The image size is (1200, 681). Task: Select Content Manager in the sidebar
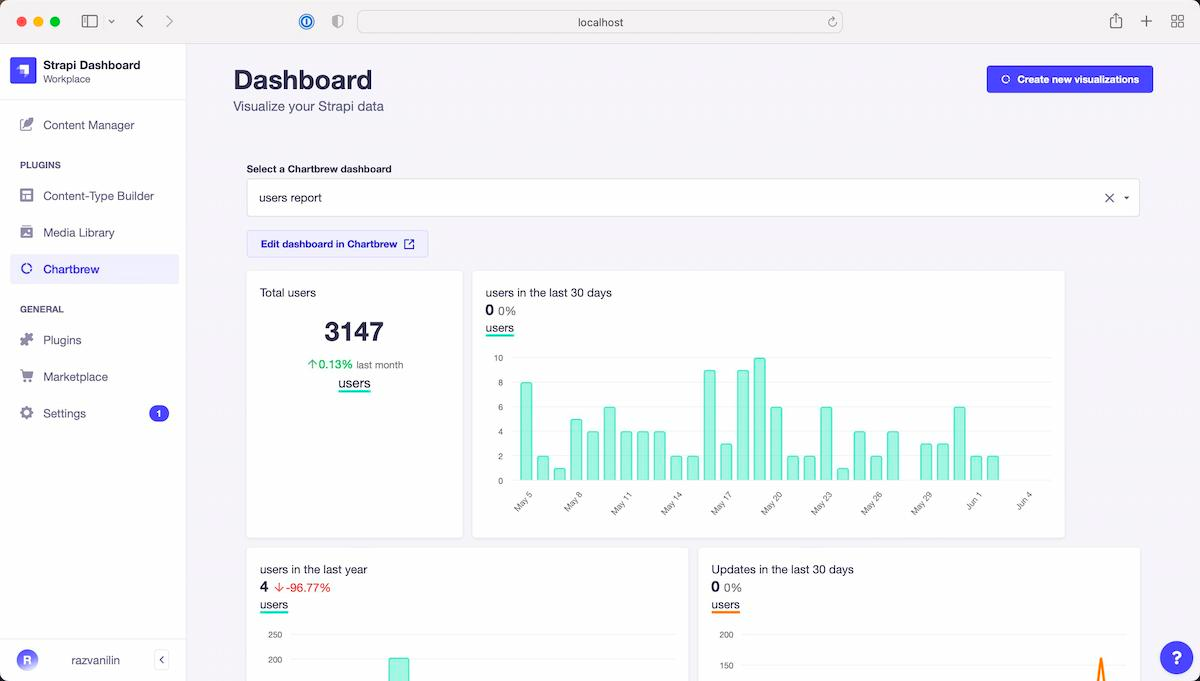tap(87, 124)
